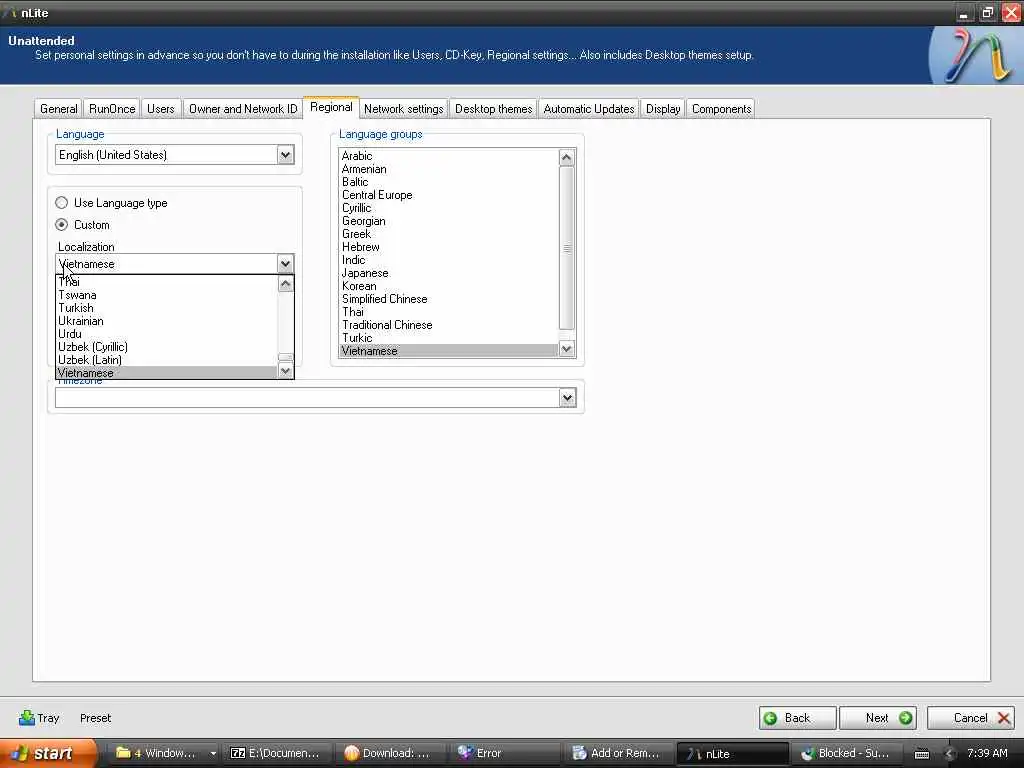Image resolution: width=1024 pixels, height=768 pixels.
Task: Click Localization list scroll down arrow
Action: (285, 371)
